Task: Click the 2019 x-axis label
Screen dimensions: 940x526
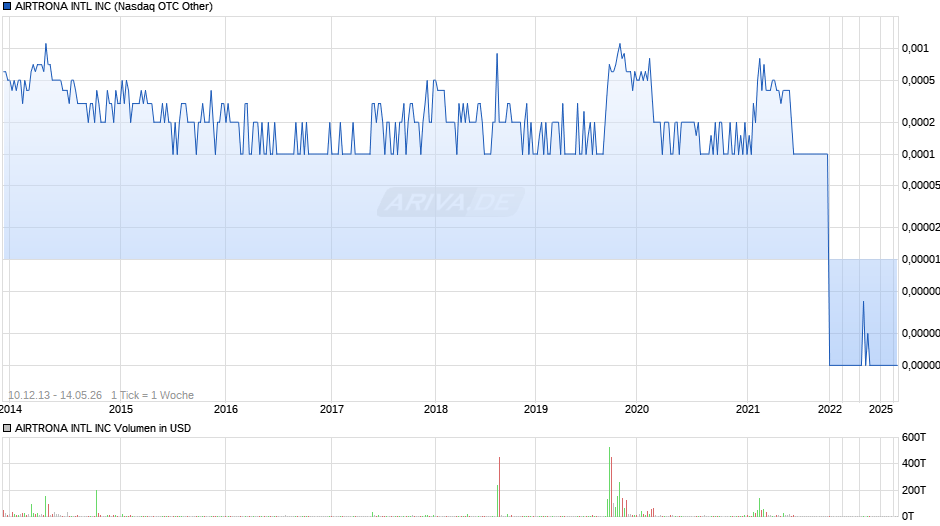Action: [x=535, y=409]
